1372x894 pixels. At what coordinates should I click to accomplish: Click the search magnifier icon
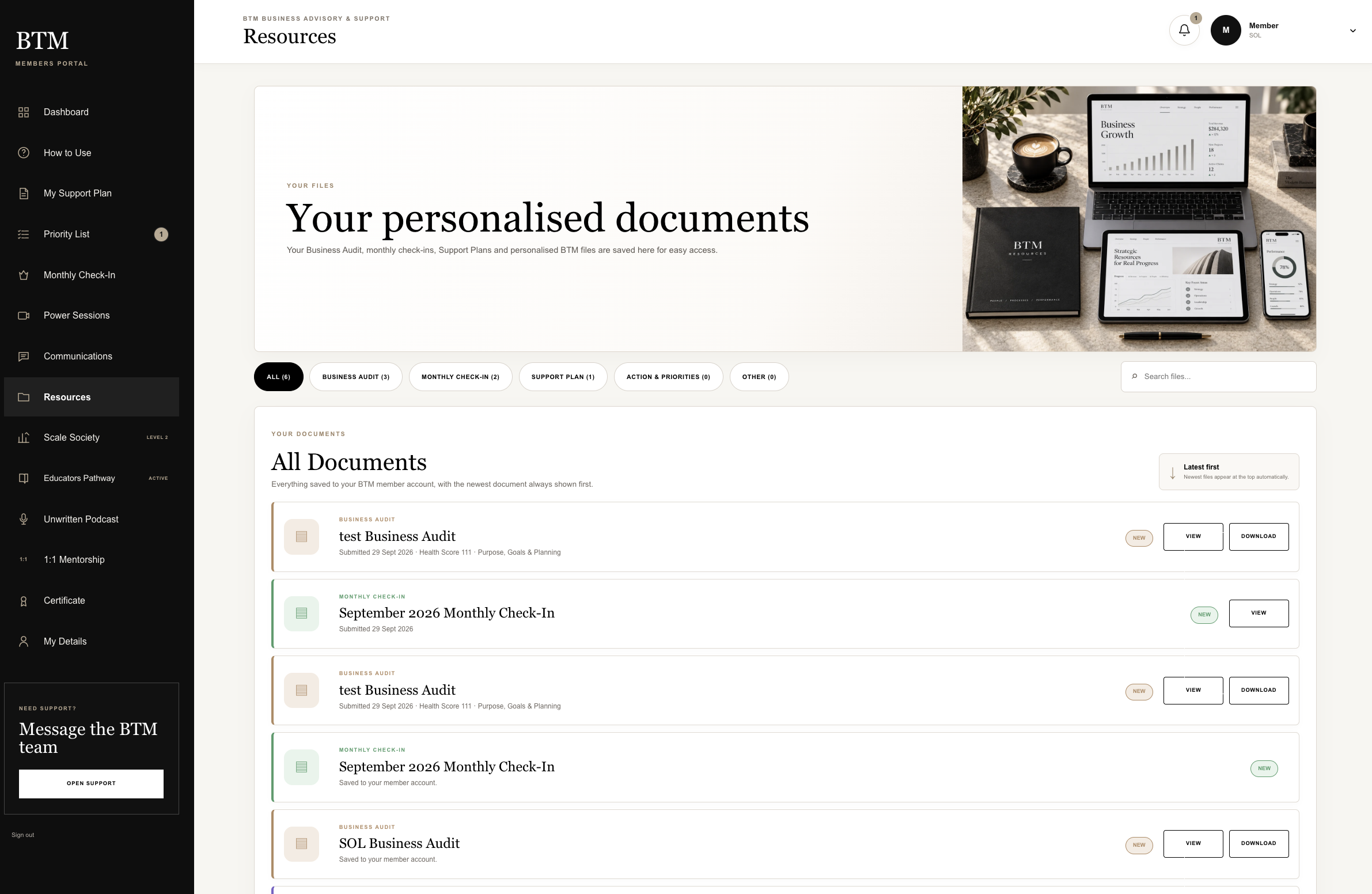(1135, 376)
